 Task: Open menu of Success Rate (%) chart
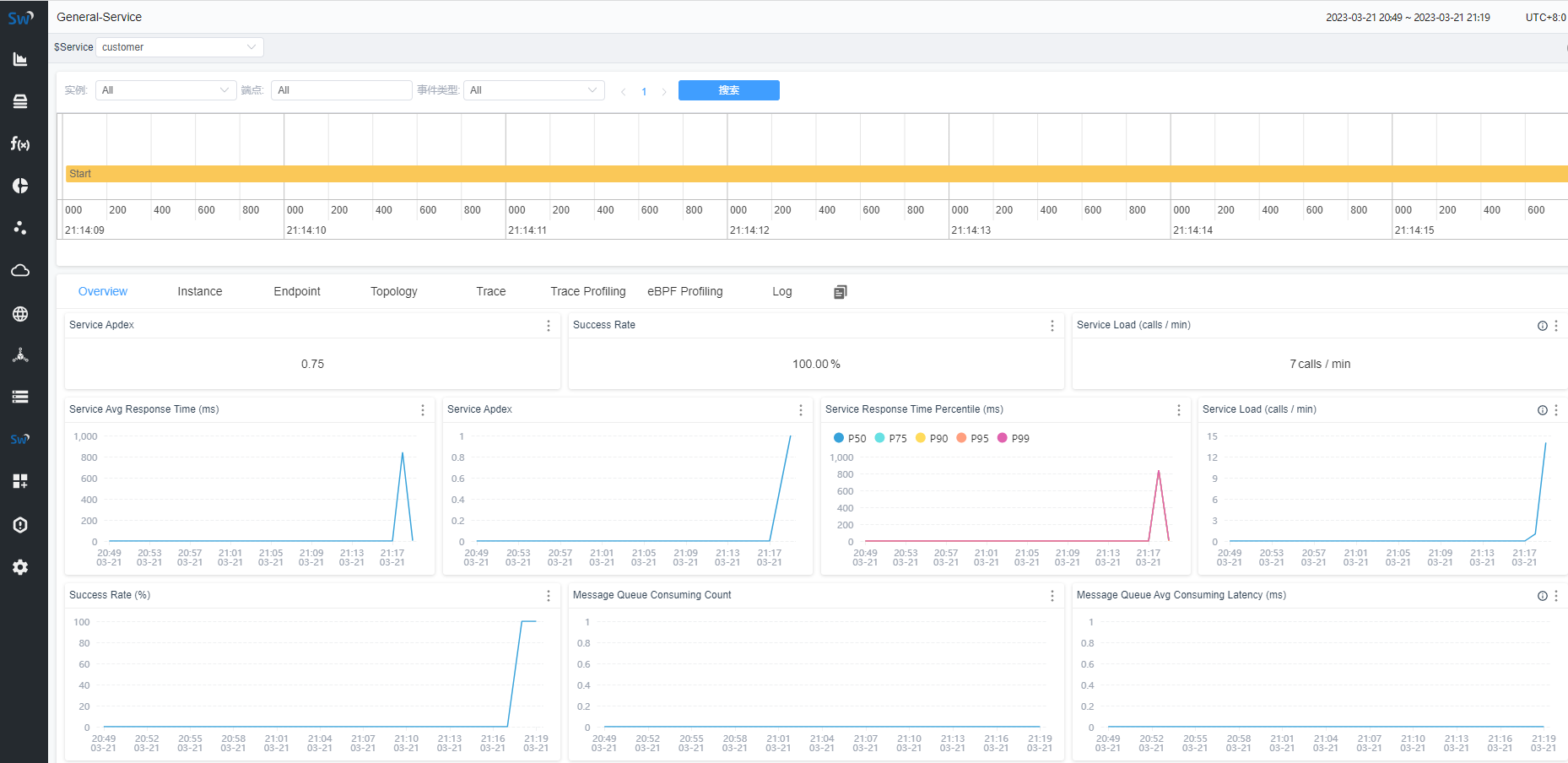pos(549,596)
